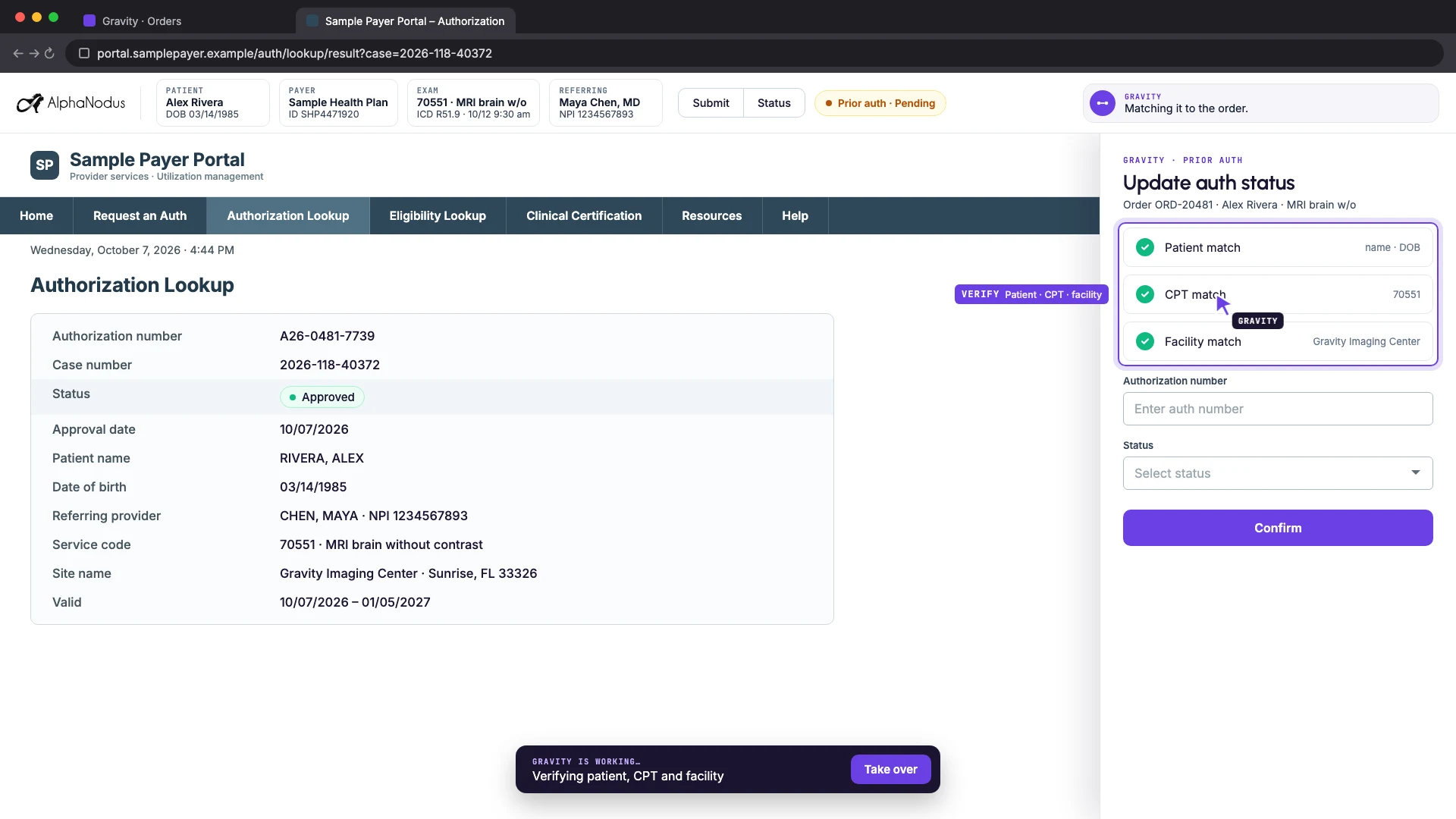The height and width of the screenshot is (819, 1456).
Task: Select the Sample Payer Portal – Authorization tab
Action: click(x=406, y=20)
